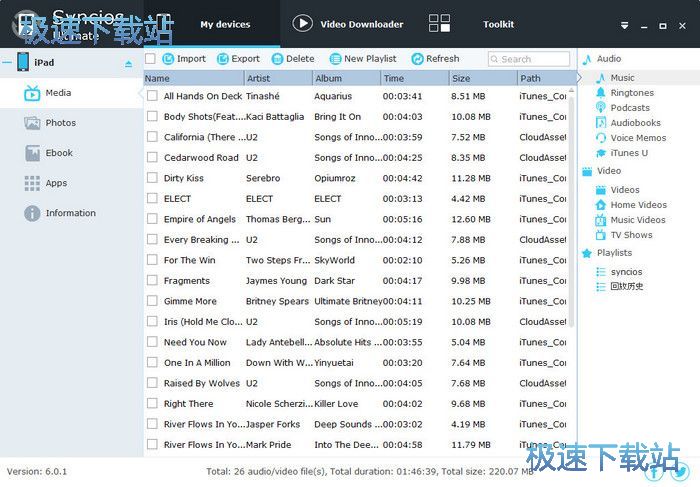Click the Audiobooks icon

601,123
